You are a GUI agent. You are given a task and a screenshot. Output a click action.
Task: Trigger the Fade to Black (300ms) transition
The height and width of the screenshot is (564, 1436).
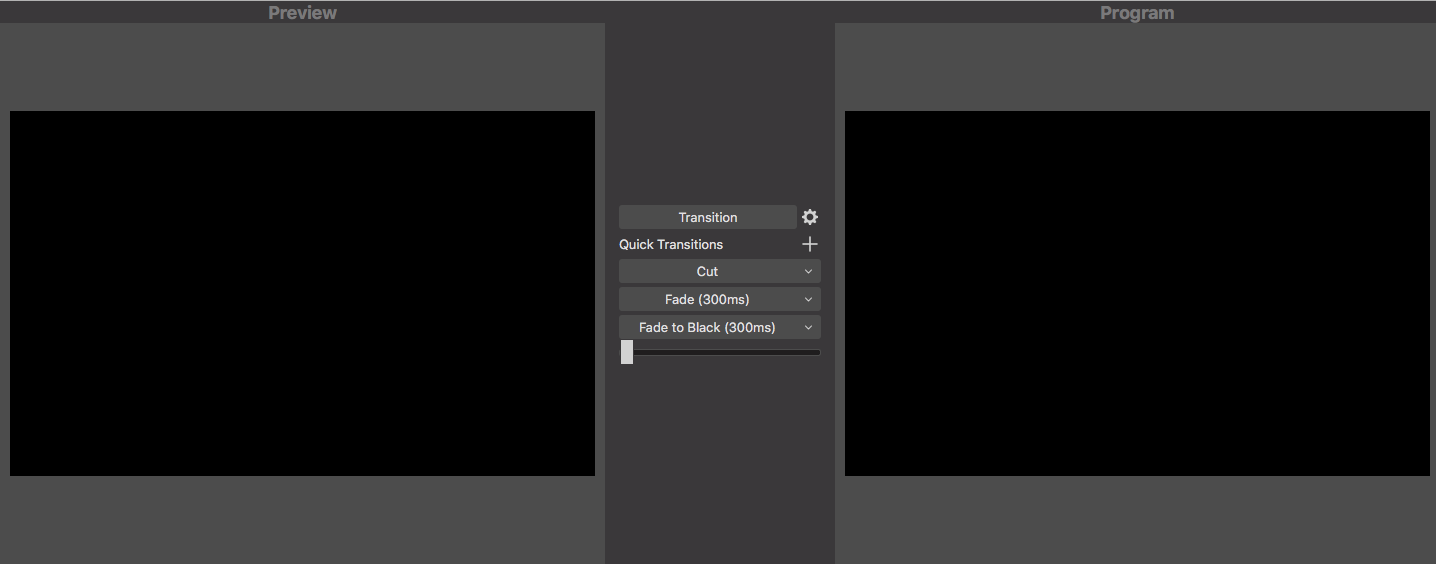click(707, 327)
